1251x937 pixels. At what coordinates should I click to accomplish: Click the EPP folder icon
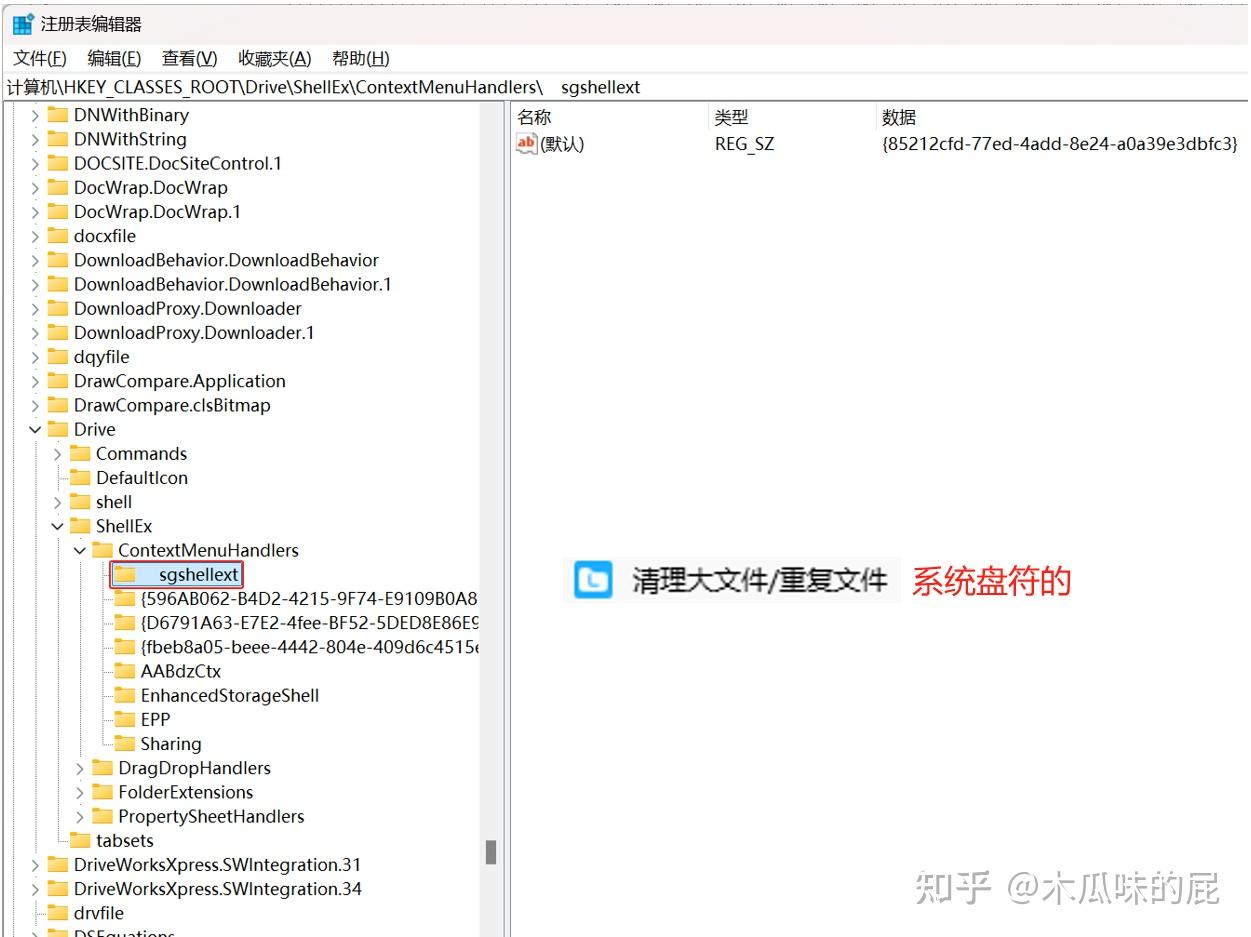click(x=125, y=719)
